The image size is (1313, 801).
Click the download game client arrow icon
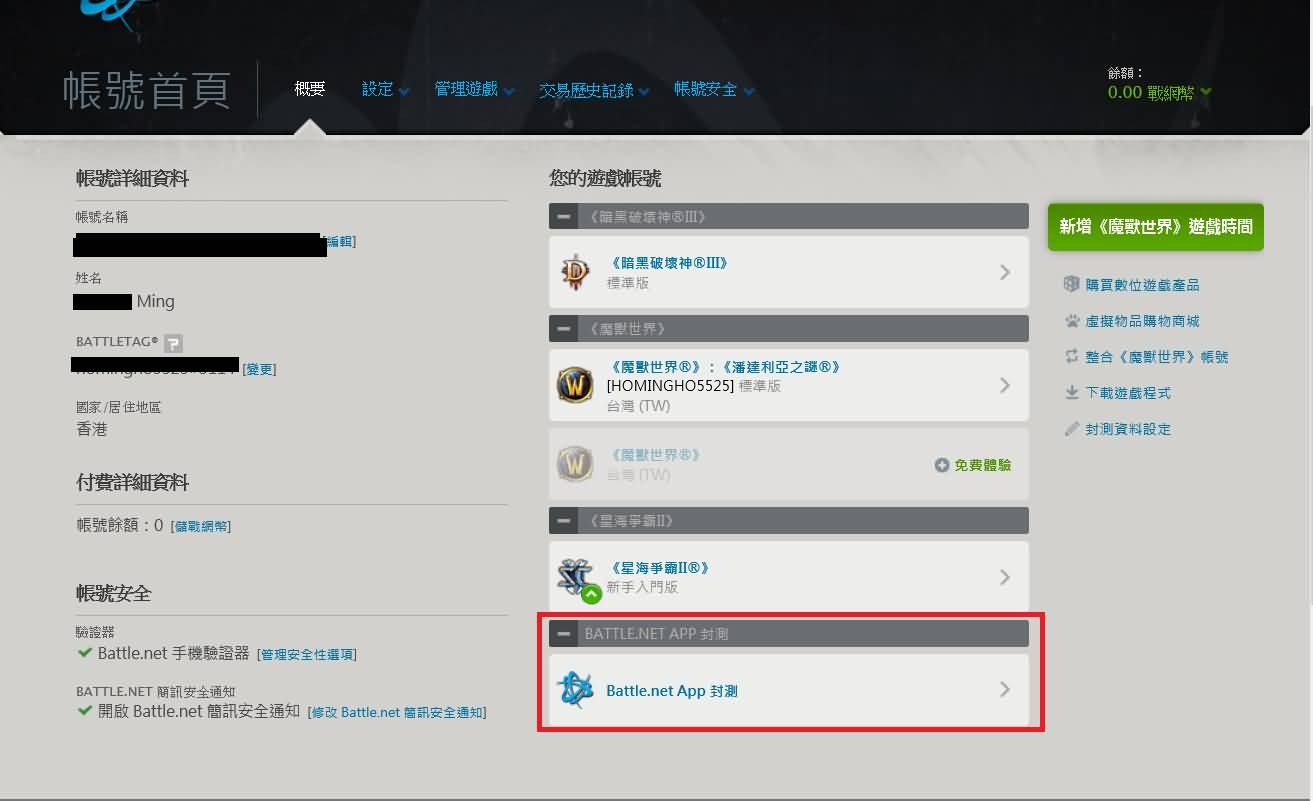(x=1072, y=393)
